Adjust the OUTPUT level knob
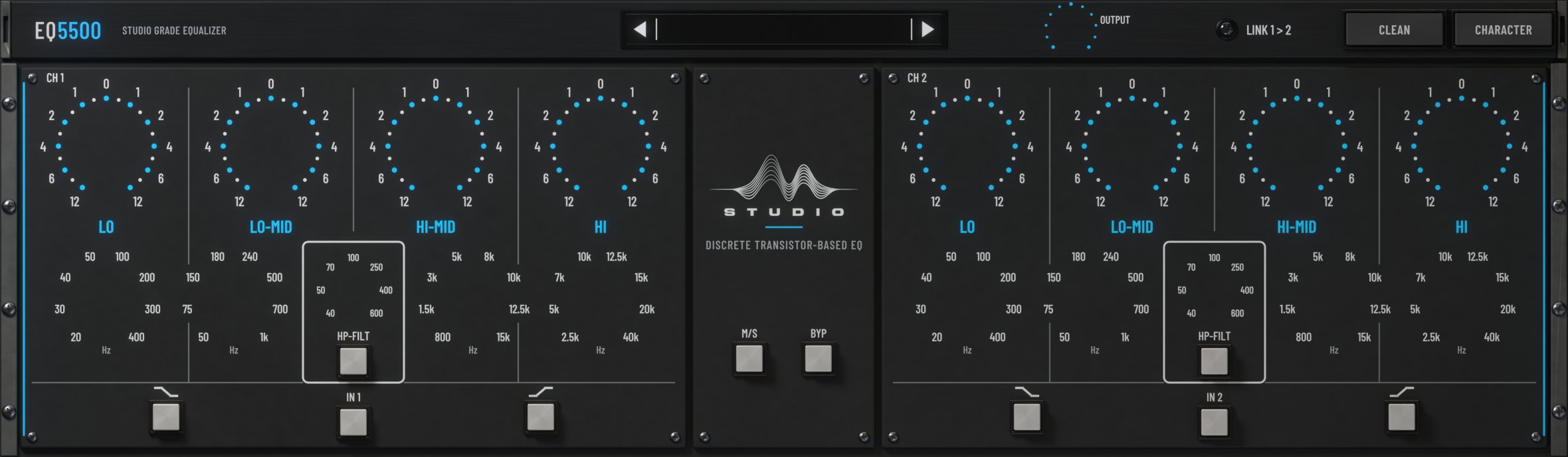1568x457 pixels. click(1070, 27)
